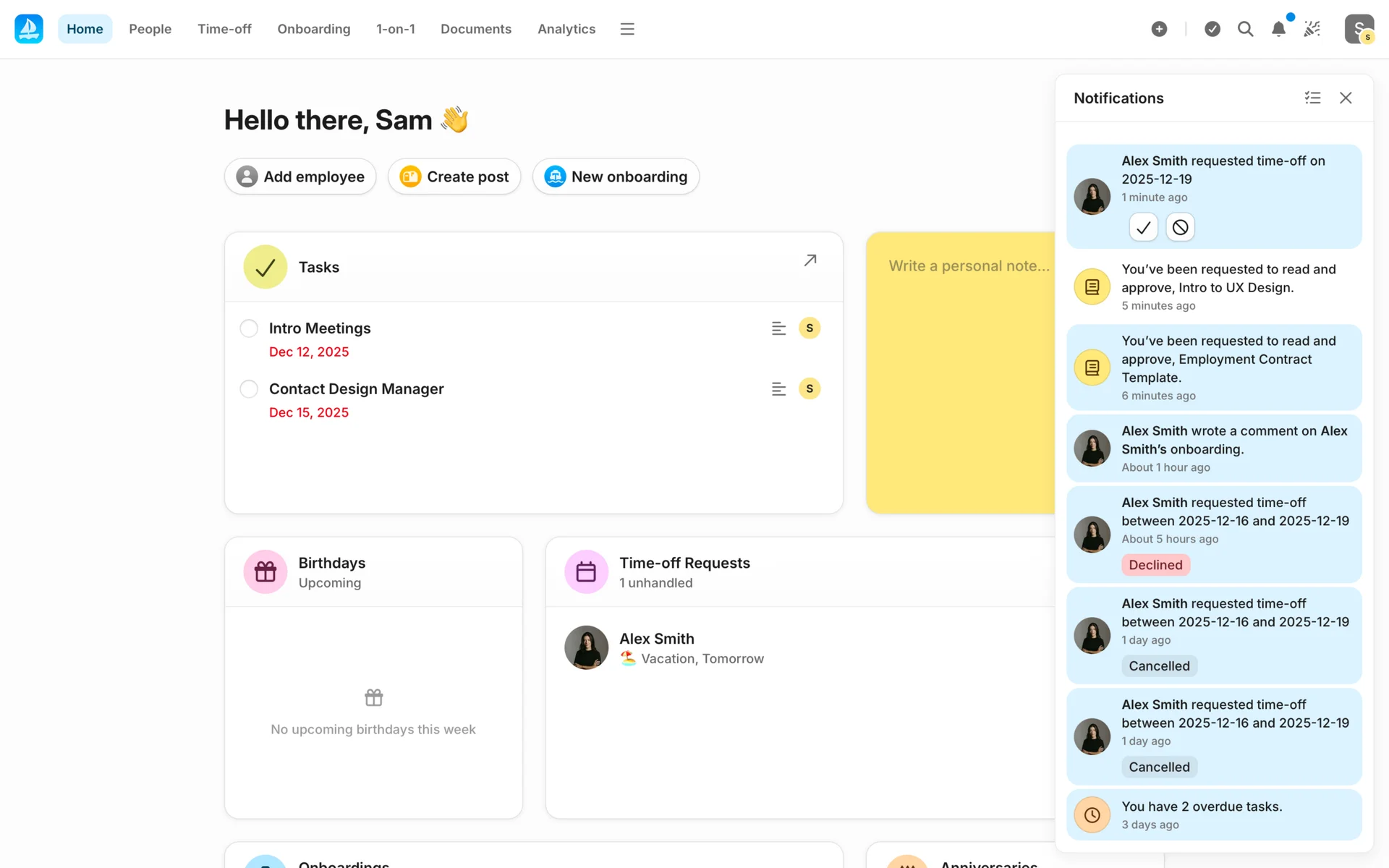Click the sparkle what's-new icon

[1312, 29]
